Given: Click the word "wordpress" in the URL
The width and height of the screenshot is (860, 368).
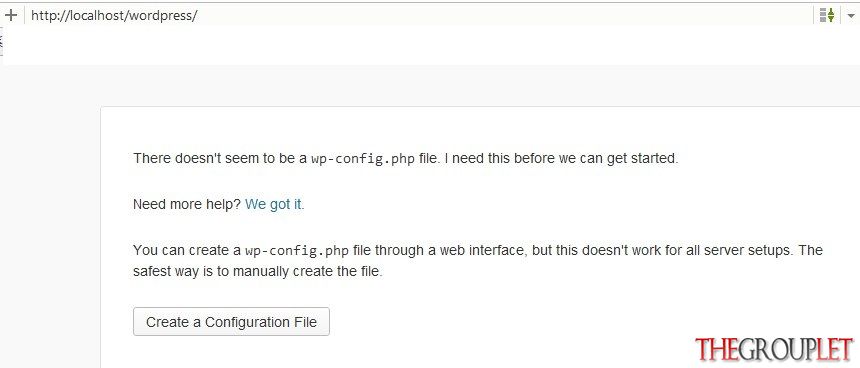Looking at the screenshot, I should click(x=161, y=15).
